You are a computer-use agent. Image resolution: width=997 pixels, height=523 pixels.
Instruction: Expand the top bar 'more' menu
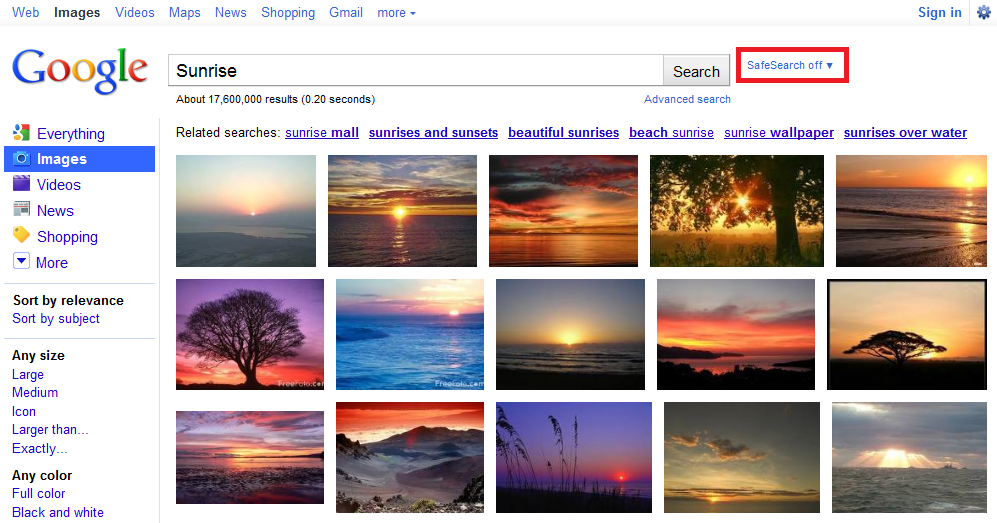396,13
